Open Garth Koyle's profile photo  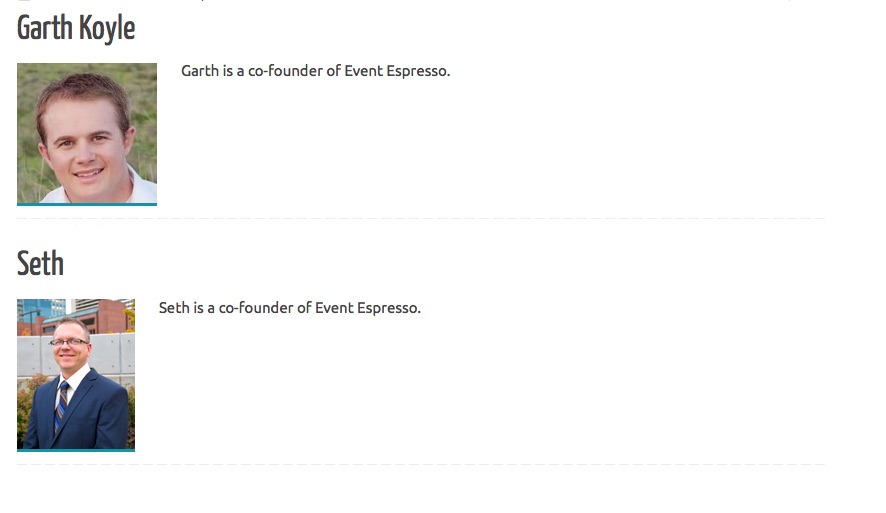point(86,133)
